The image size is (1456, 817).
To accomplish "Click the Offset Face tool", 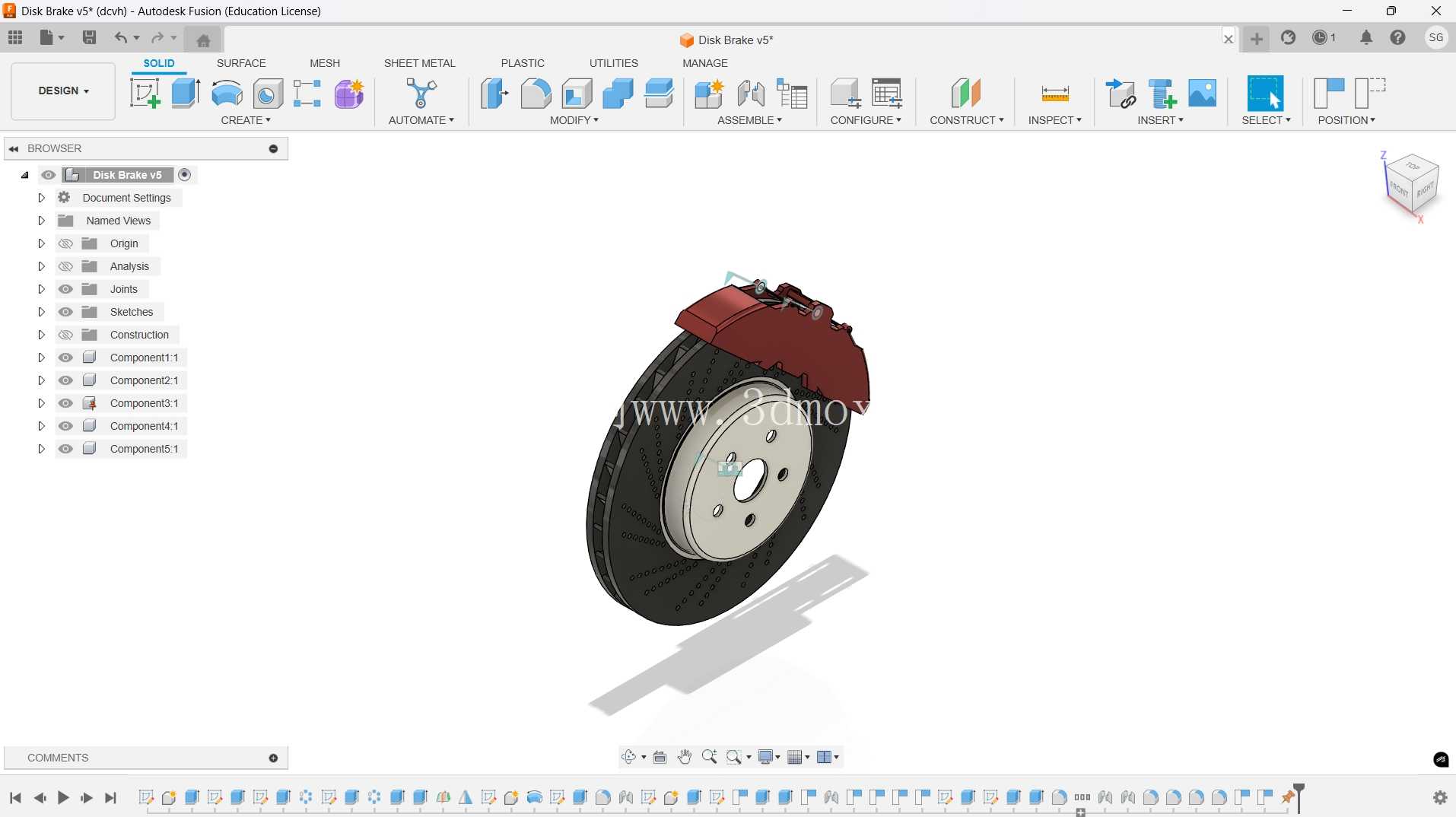I will 659,94.
